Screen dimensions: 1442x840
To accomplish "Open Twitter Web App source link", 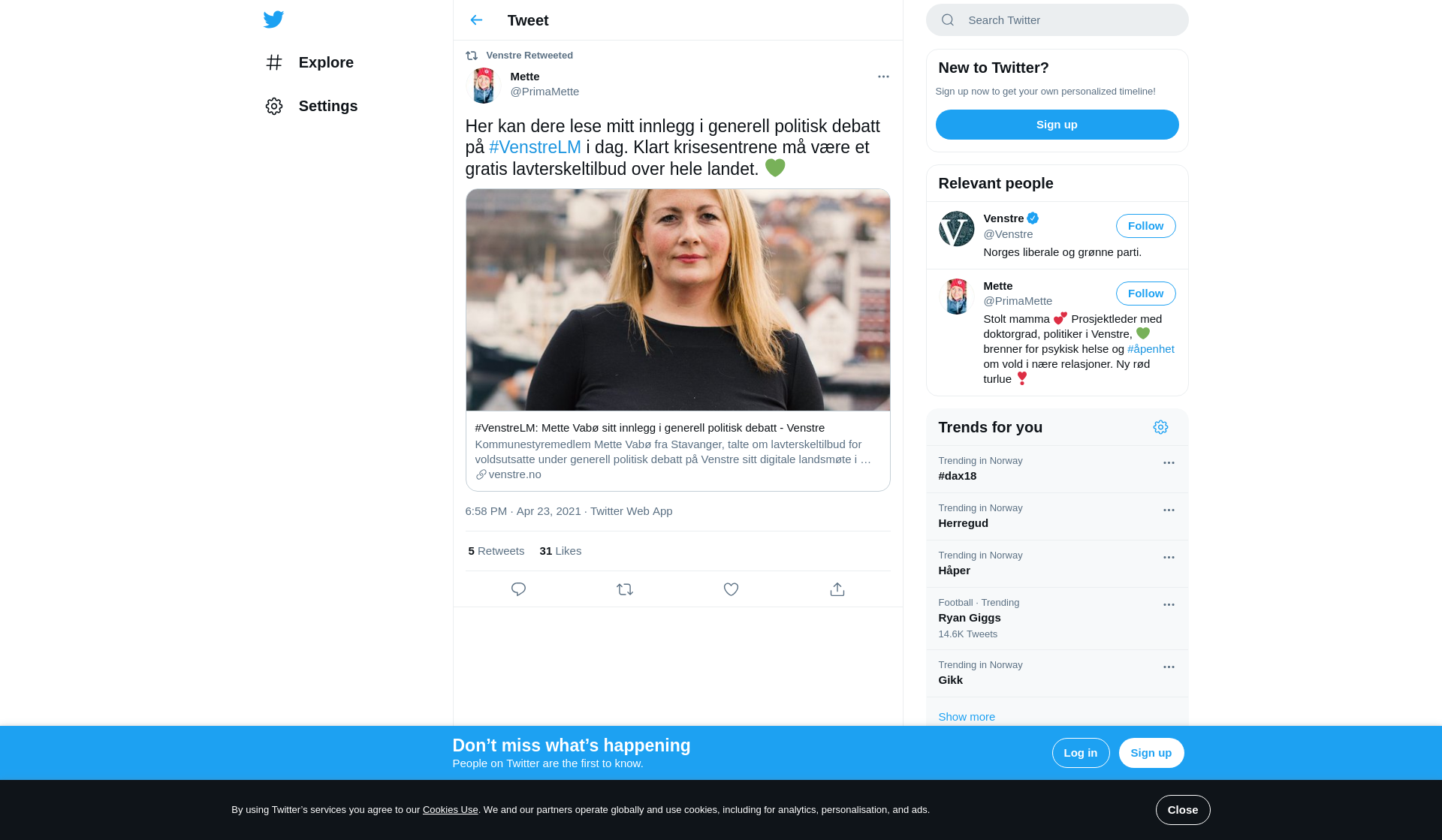I will pos(631,511).
